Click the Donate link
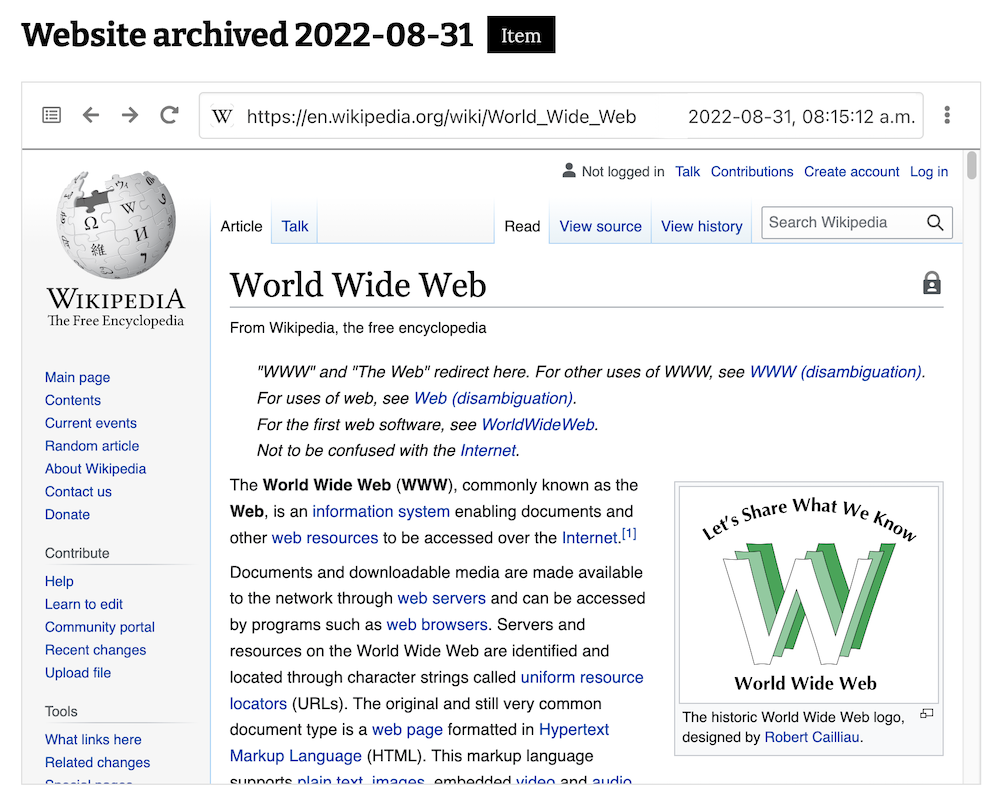Image resolution: width=1000 pixels, height=803 pixels. (x=67, y=515)
